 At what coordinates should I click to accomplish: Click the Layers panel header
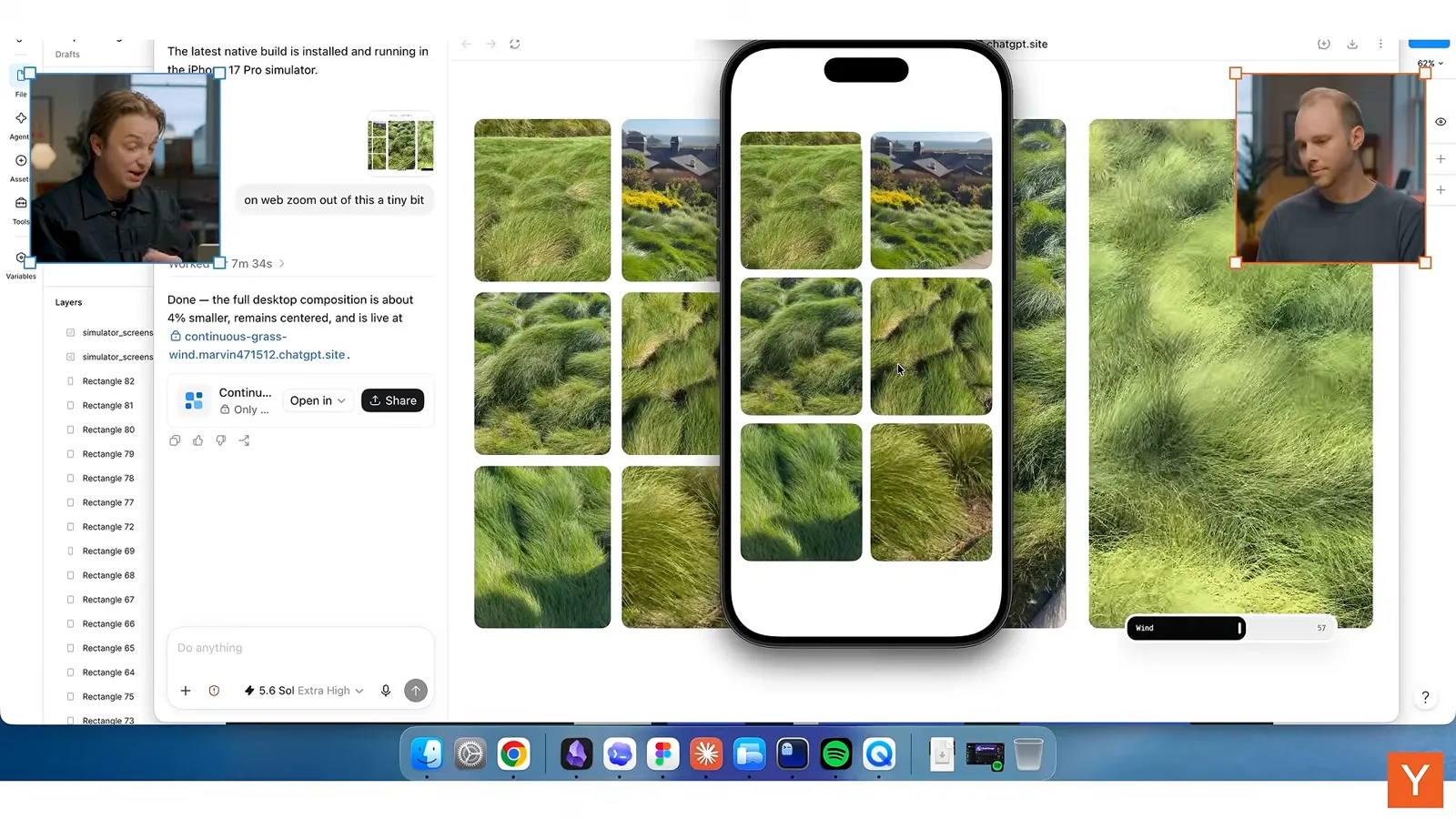68,302
